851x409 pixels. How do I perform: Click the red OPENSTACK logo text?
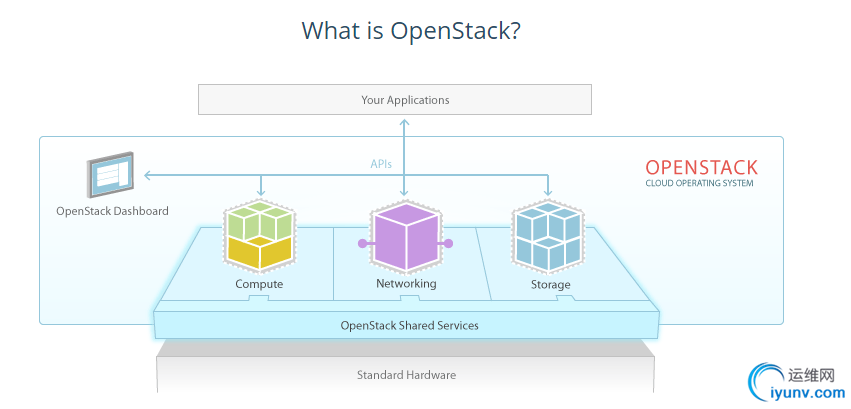[701, 167]
